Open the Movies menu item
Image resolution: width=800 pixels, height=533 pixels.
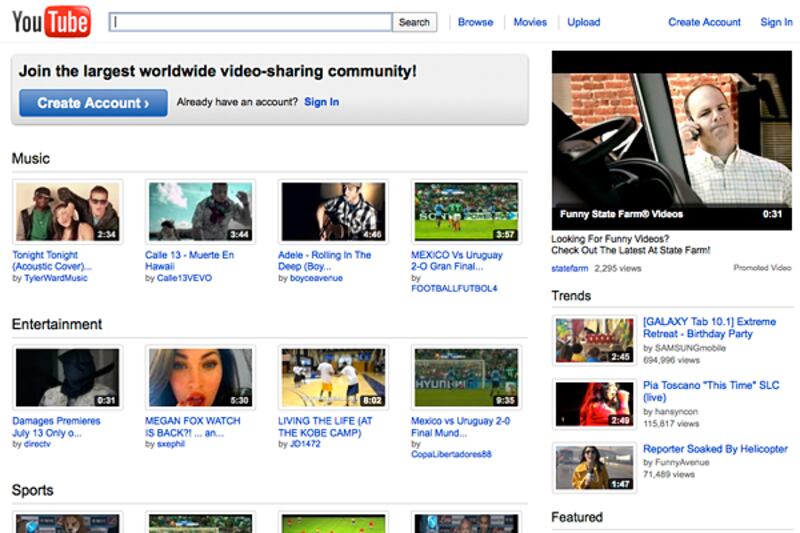tap(530, 22)
